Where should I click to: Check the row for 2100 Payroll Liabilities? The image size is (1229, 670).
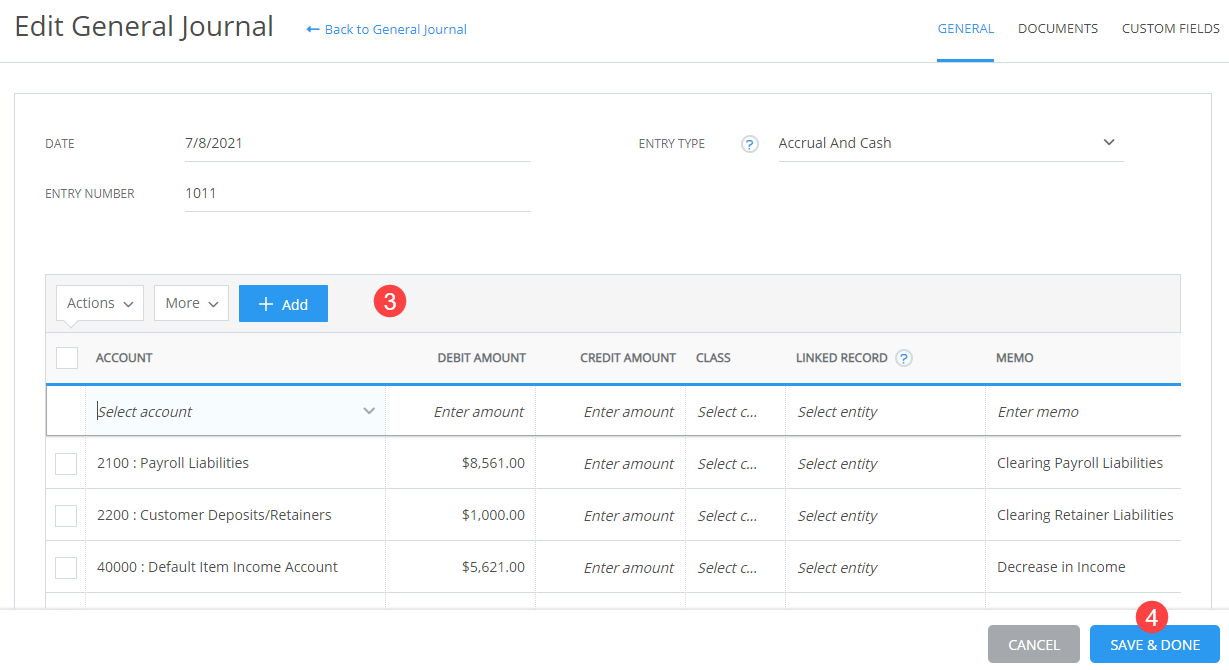point(66,463)
